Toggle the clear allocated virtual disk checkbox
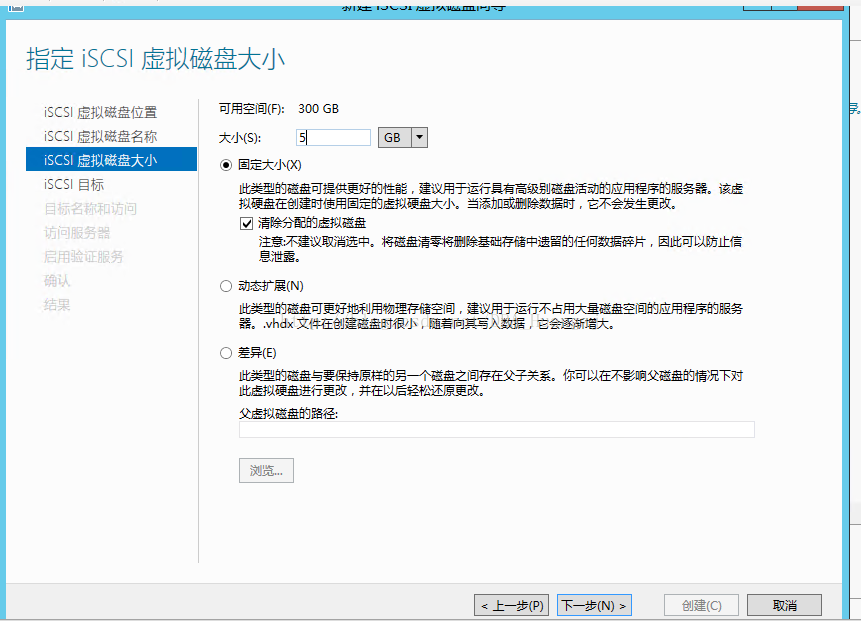Viewport: 861px width, 621px height. click(x=247, y=223)
